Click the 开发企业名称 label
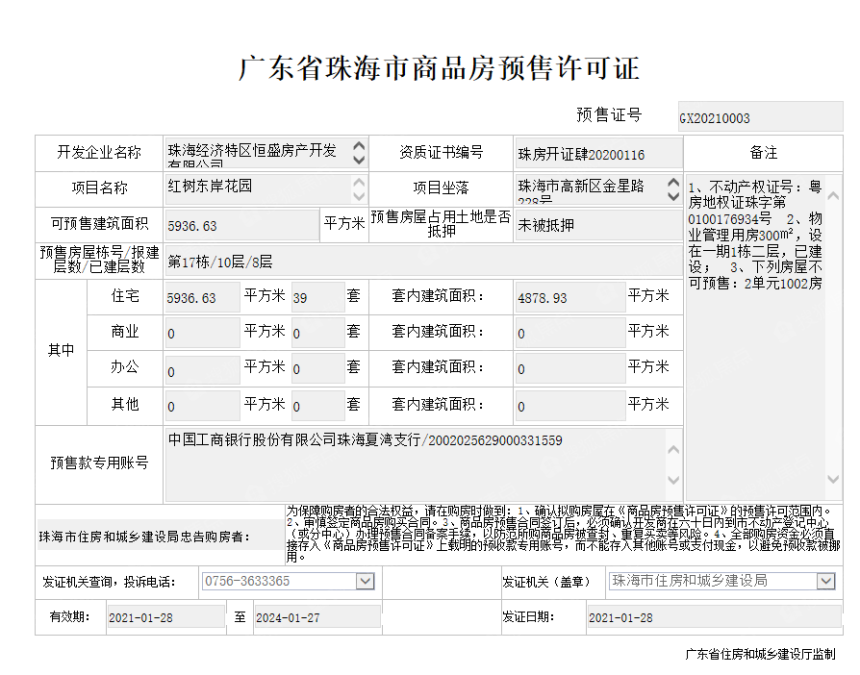The width and height of the screenshot is (860, 675). 99,152
